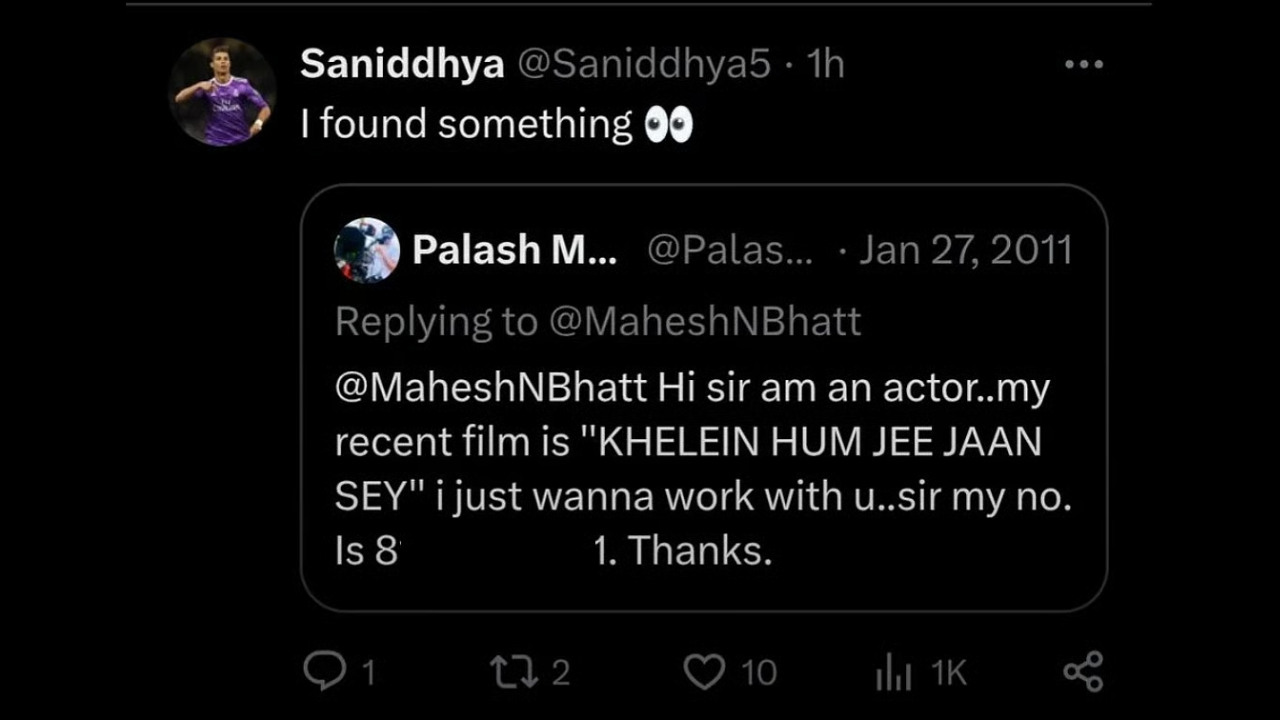Click the retweet icon below the tweet
The width and height of the screenshot is (1280, 720).
coord(512,672)
